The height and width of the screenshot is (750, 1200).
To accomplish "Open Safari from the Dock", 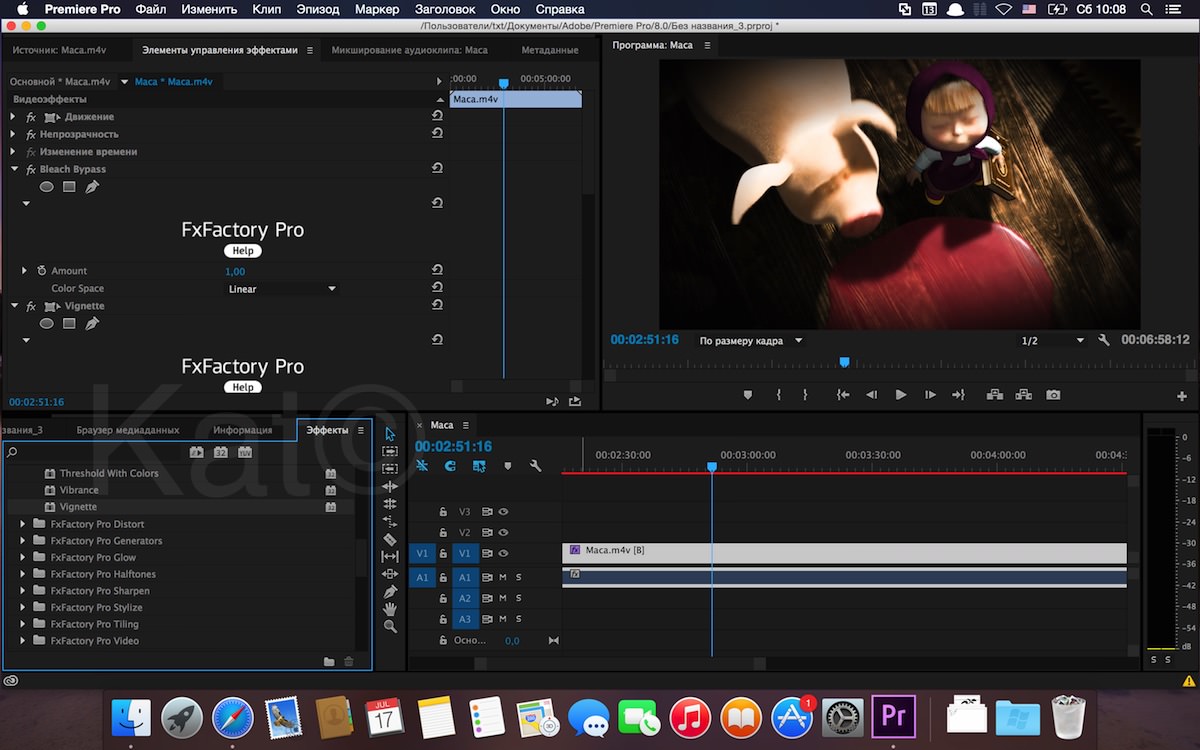I will pyautogui.click(x=233, y=717).
